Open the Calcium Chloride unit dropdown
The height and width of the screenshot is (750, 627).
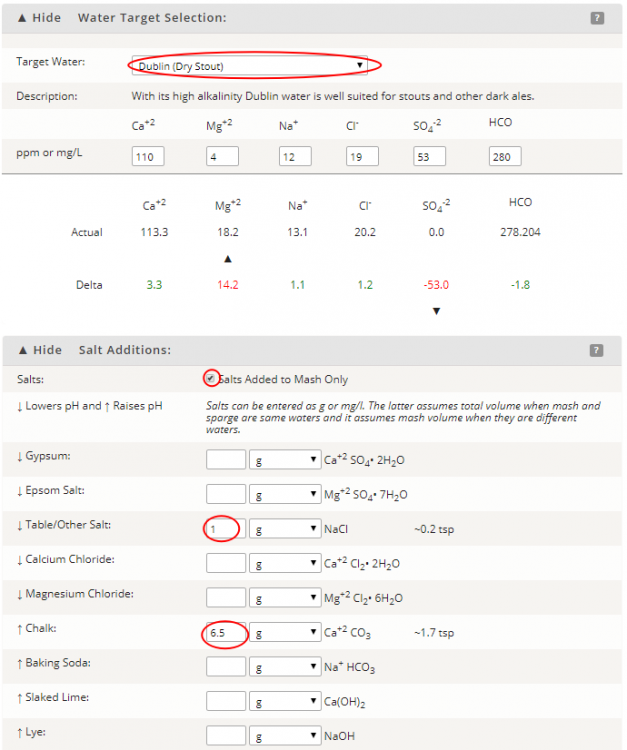click(284, 563)
